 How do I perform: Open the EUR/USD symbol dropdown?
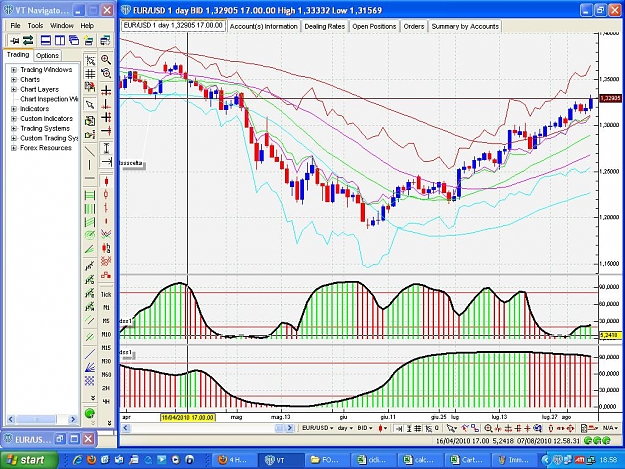318,428
